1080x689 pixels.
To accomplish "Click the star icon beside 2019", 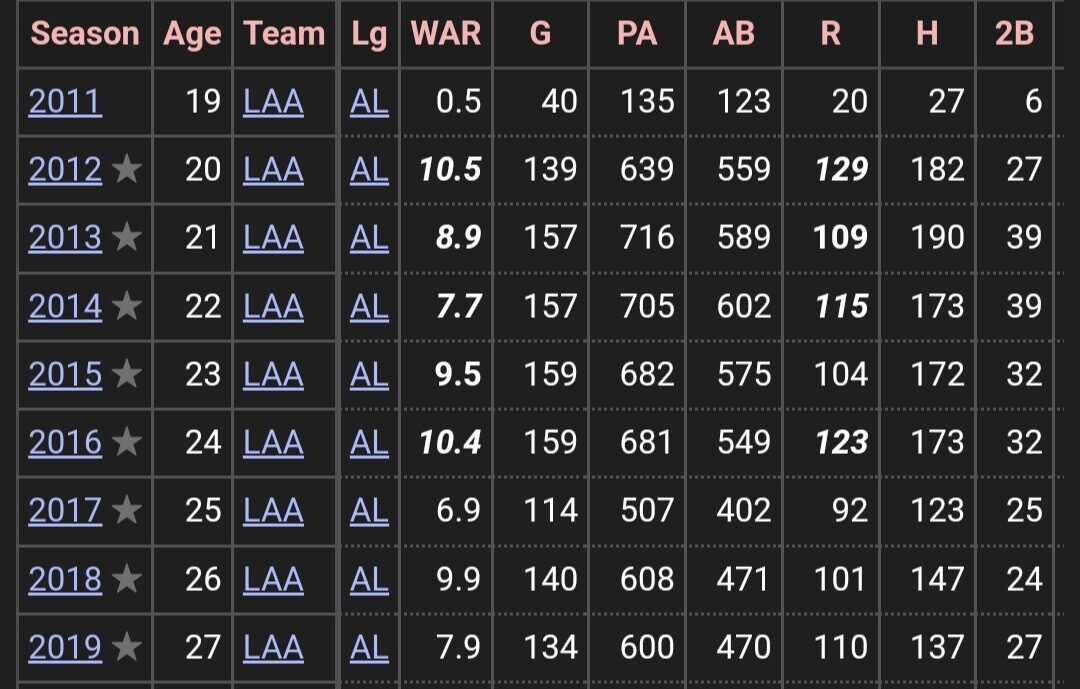I will point(127,646).
